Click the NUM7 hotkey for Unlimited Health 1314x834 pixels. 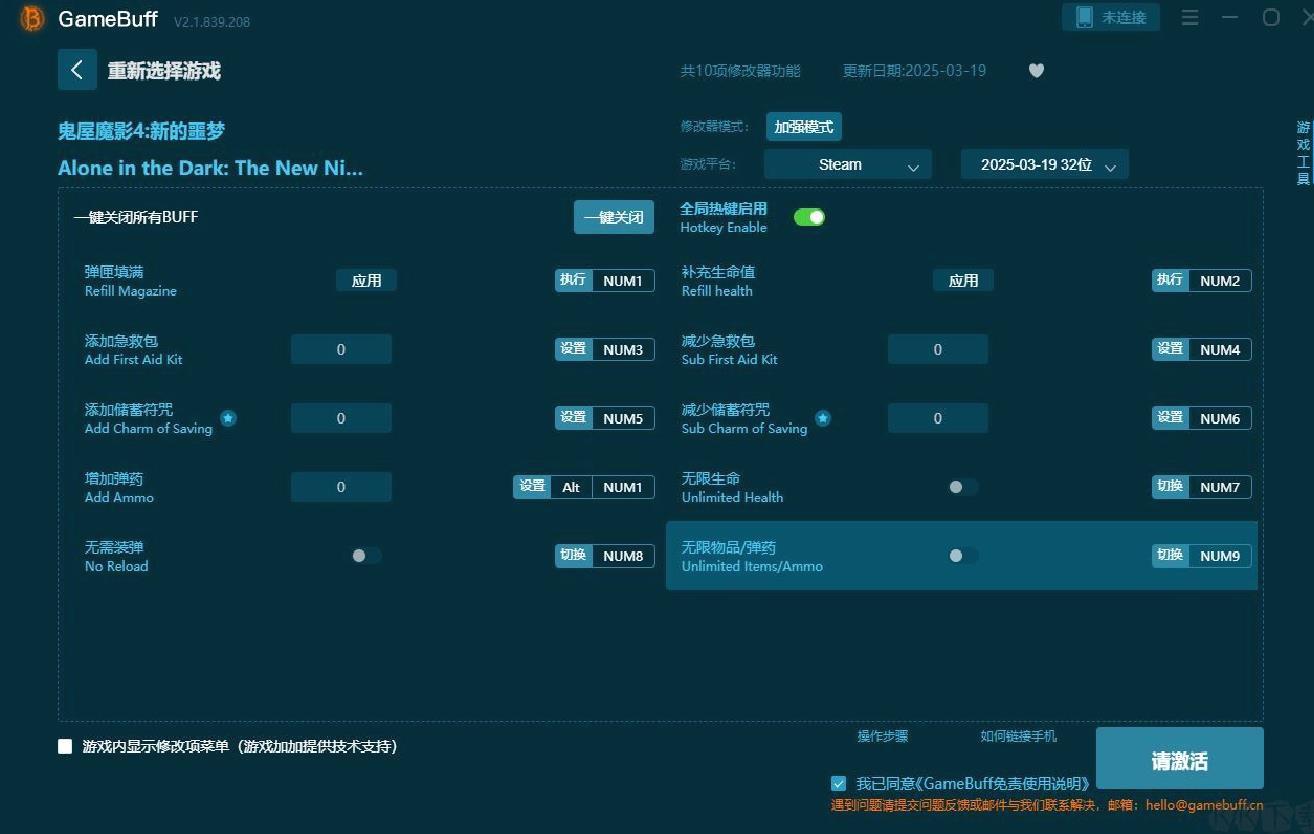[x=1220, y=487]
